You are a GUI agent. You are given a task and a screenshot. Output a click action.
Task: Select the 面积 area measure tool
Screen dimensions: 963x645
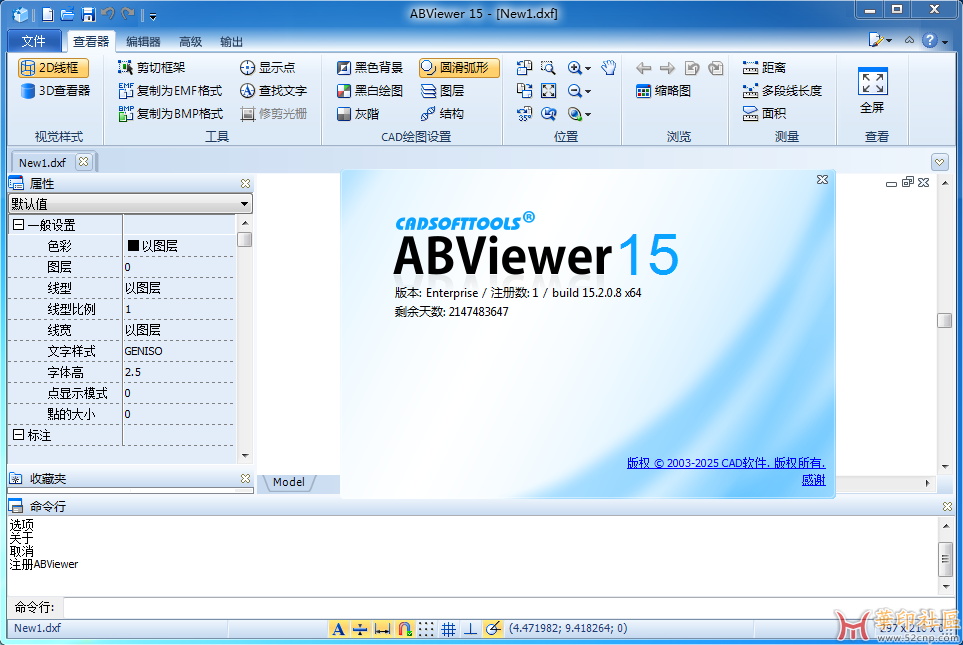[764, 114]
